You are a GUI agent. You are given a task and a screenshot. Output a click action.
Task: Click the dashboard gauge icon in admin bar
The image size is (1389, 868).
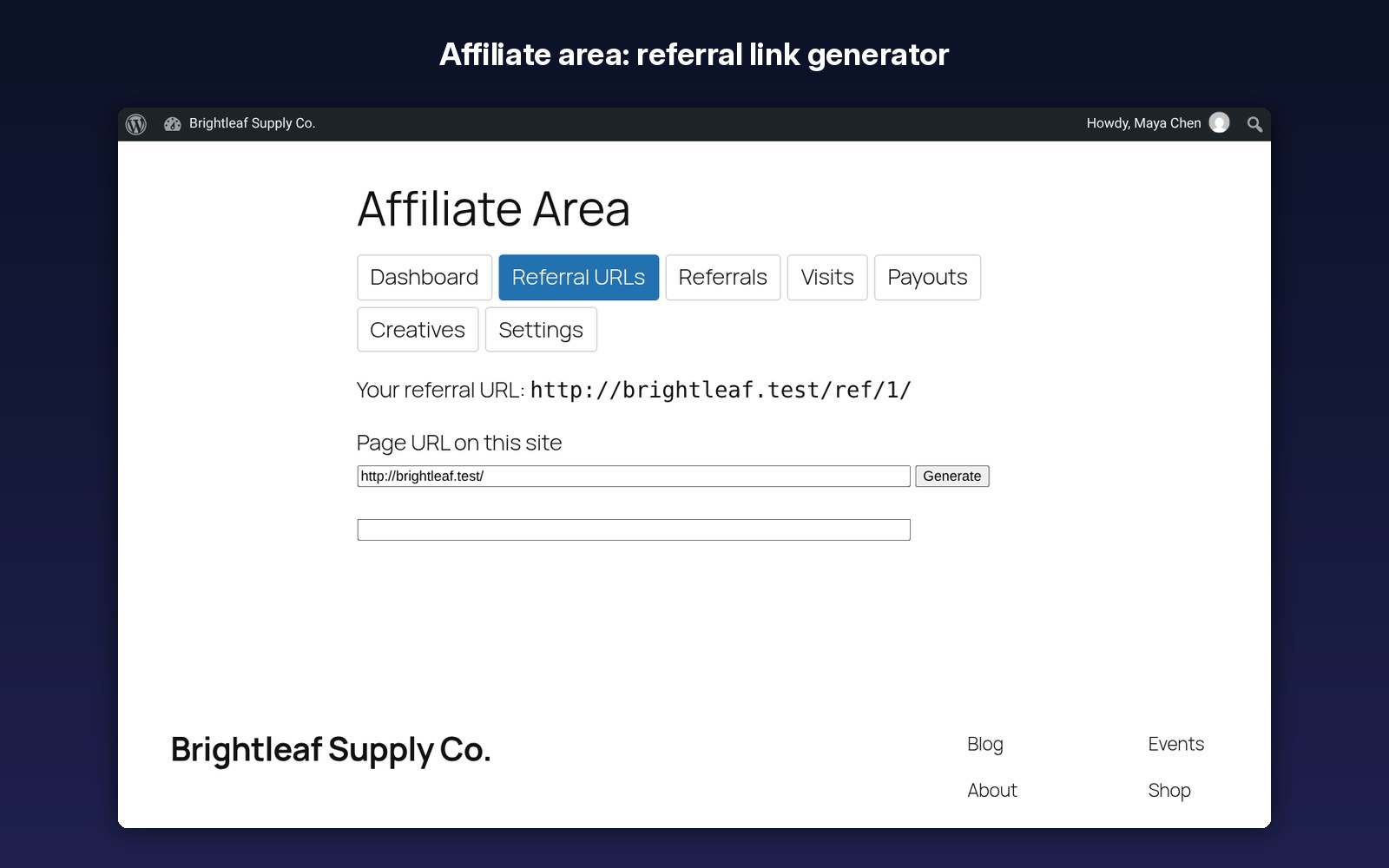tap(173, 124)
